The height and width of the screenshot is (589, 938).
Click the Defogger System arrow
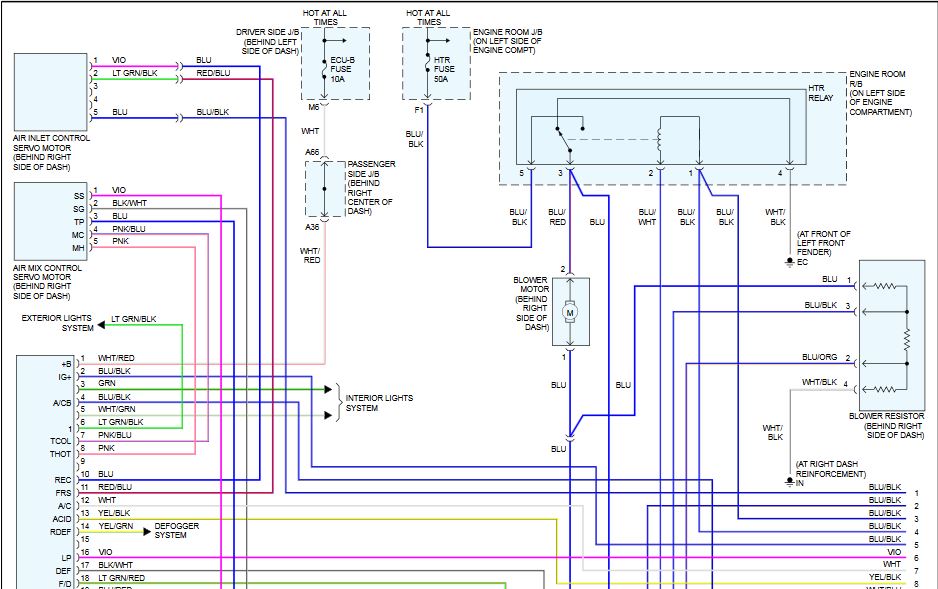pos(147,532)
